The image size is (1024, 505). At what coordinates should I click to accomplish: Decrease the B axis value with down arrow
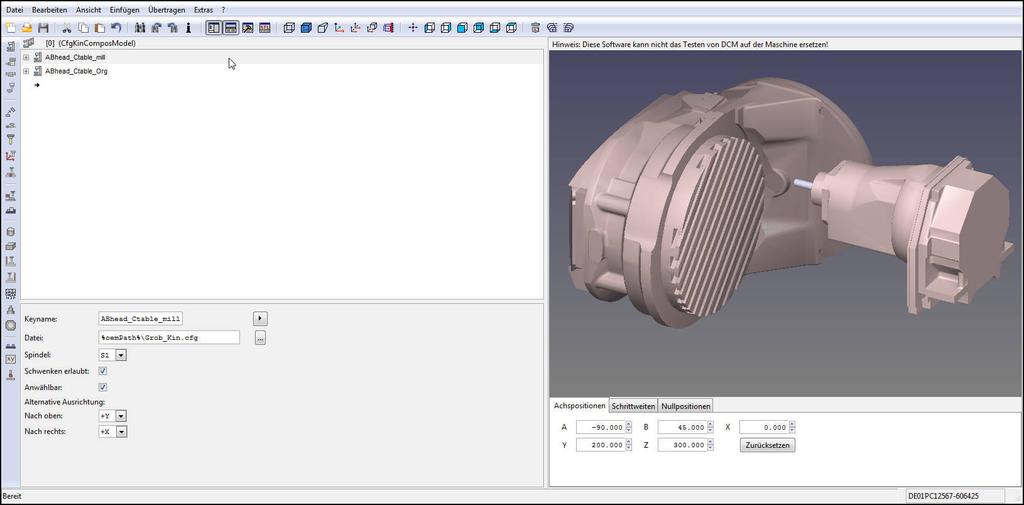710,431
